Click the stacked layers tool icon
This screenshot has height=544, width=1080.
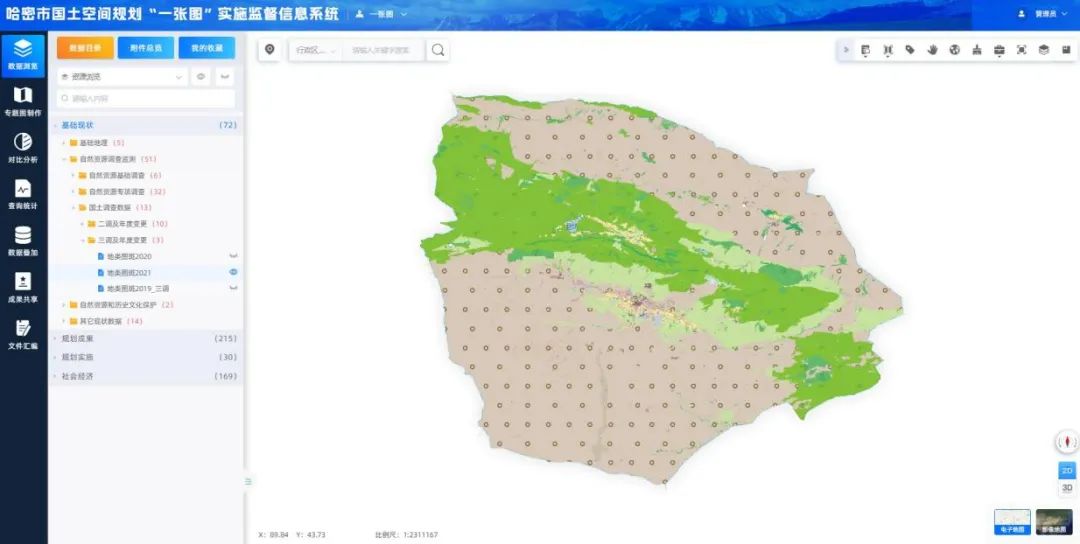click(x=1044, y=50)
